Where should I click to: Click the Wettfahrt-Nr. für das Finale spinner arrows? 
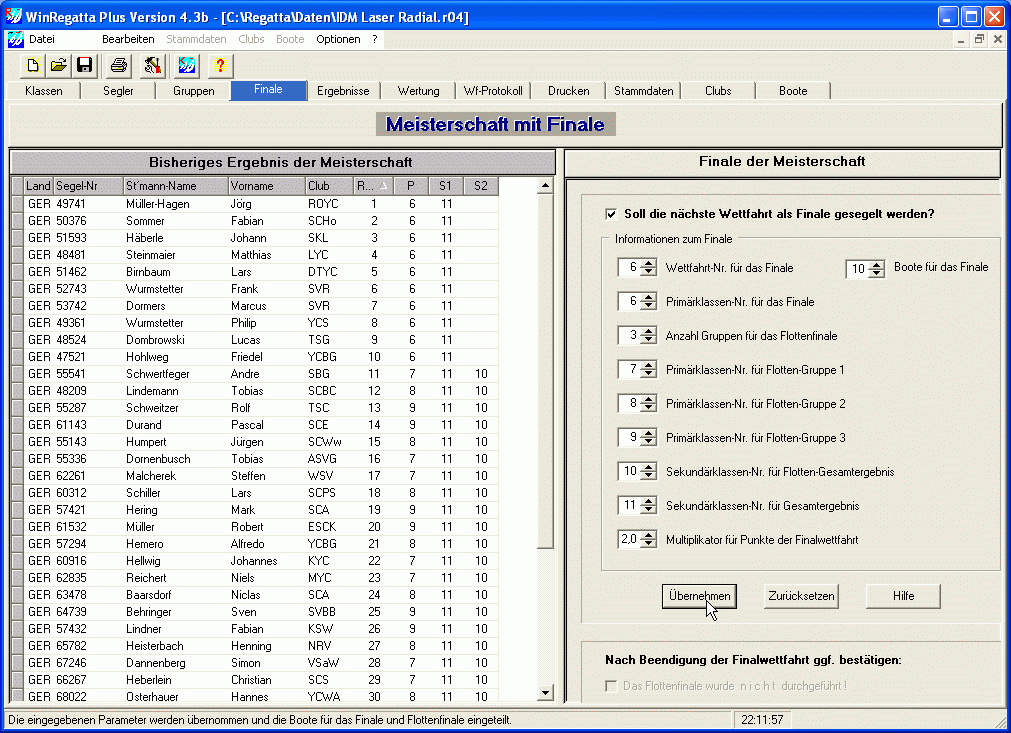(x=649, y=268)
